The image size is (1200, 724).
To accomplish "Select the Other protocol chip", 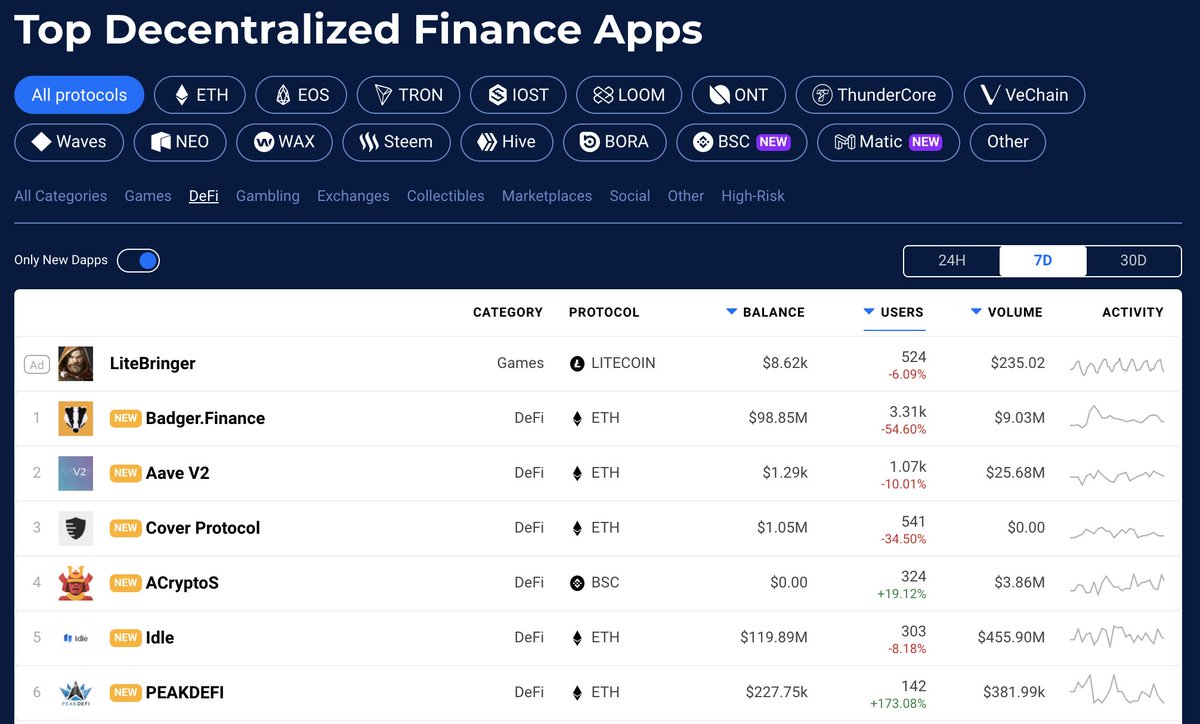I will [x=1008, y=142].
